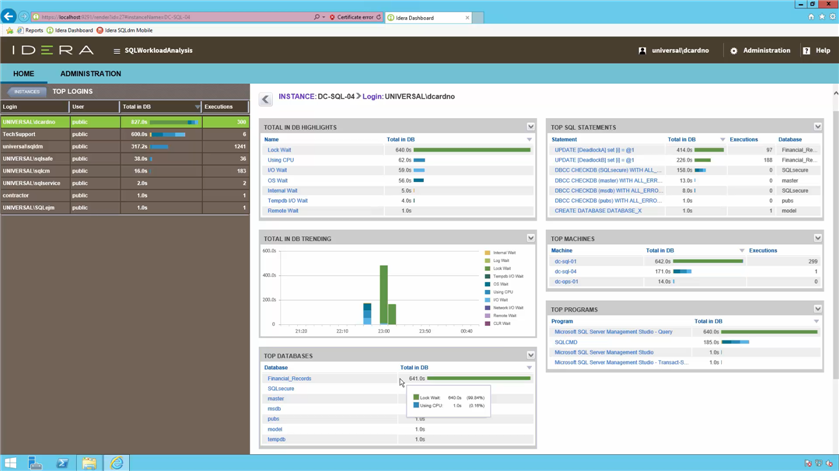
Task: Select the TOP LOGINS tab
Action: [x=72, y=92]
